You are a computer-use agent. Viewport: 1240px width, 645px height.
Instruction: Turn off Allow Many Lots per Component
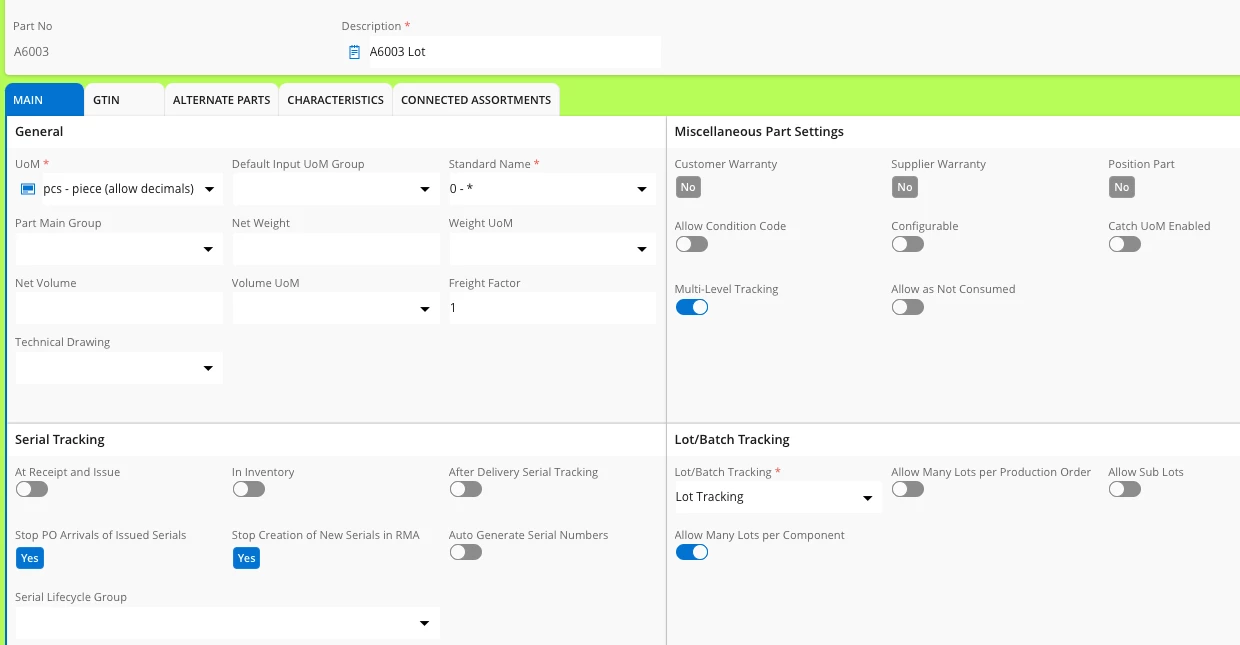click(x=691, y=552)
